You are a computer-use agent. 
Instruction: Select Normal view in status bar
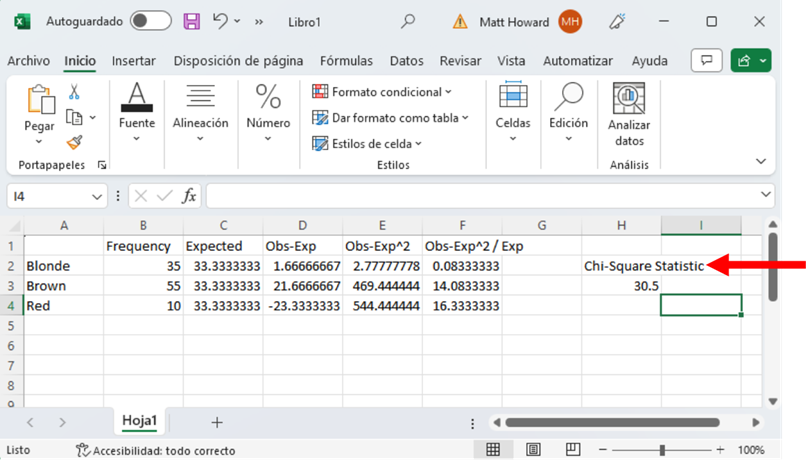tap(493, 450)
